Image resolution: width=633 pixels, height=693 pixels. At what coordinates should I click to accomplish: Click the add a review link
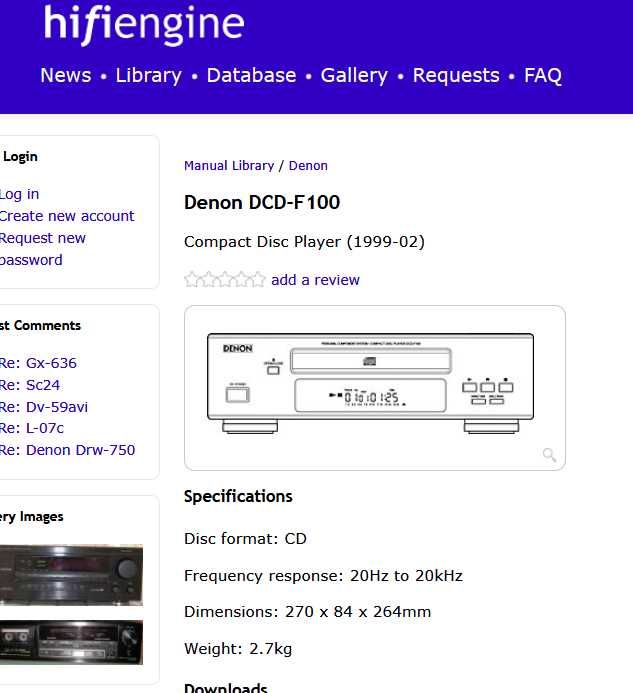click(x=316, y=280)
